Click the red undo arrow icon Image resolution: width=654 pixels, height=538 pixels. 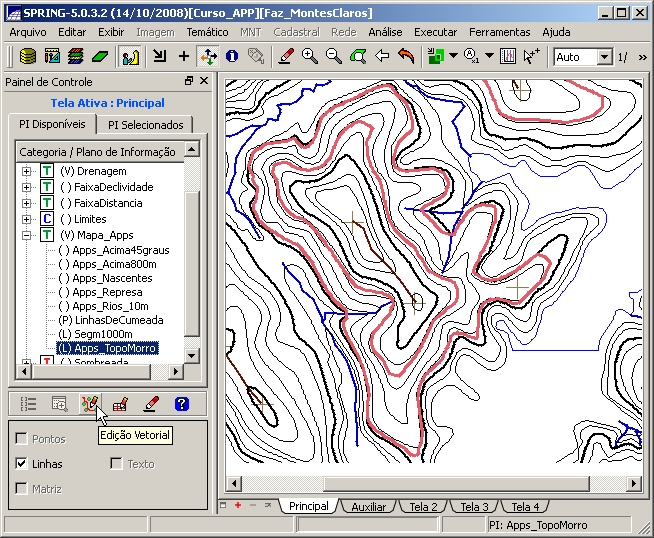pos(406,56)
